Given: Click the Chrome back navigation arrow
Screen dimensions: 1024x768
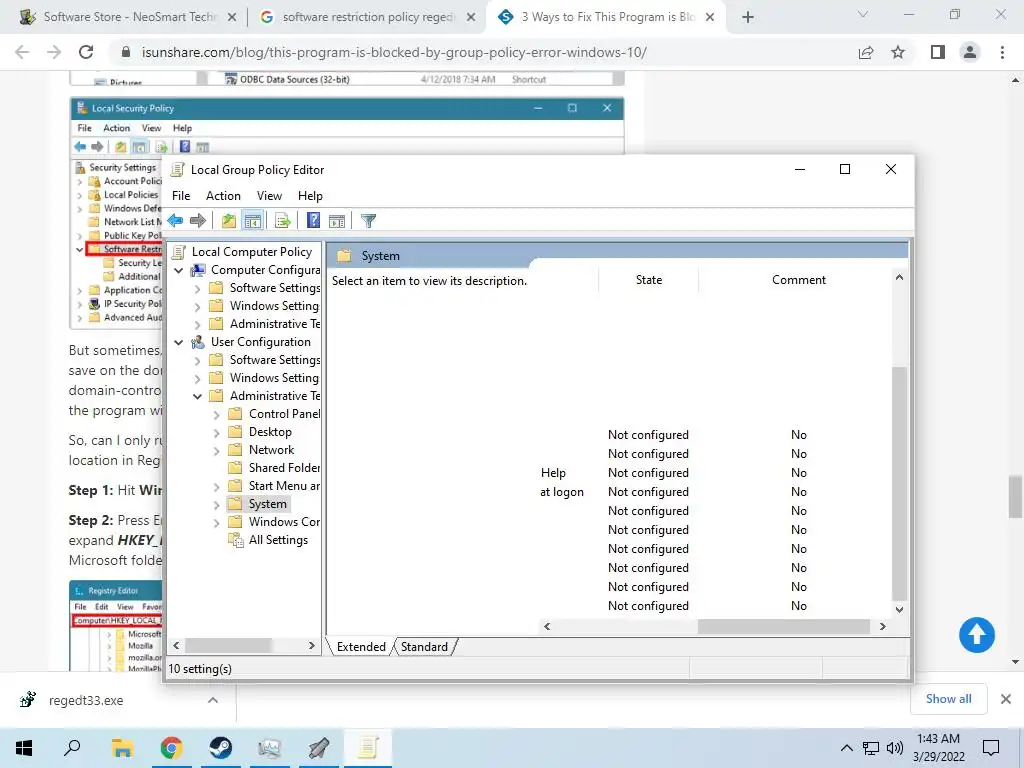Looking at the screenshot, I should [22, 52].
